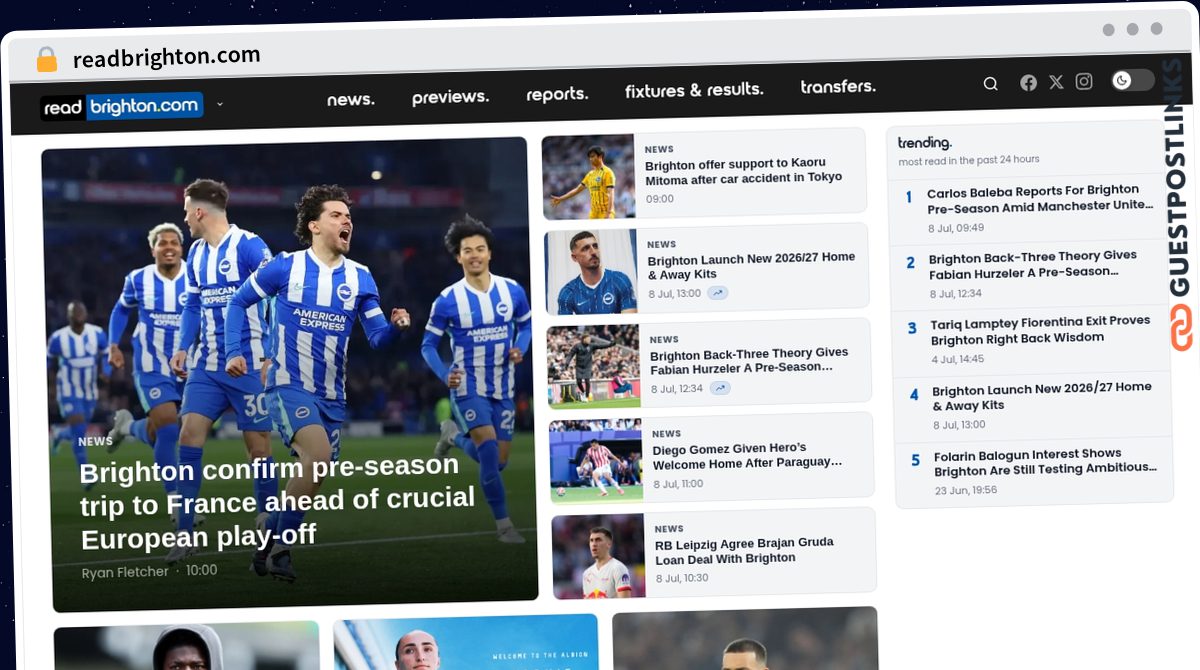Open the transfers. menu item
Screen dimensions: 1200x670
coord(838,87)
